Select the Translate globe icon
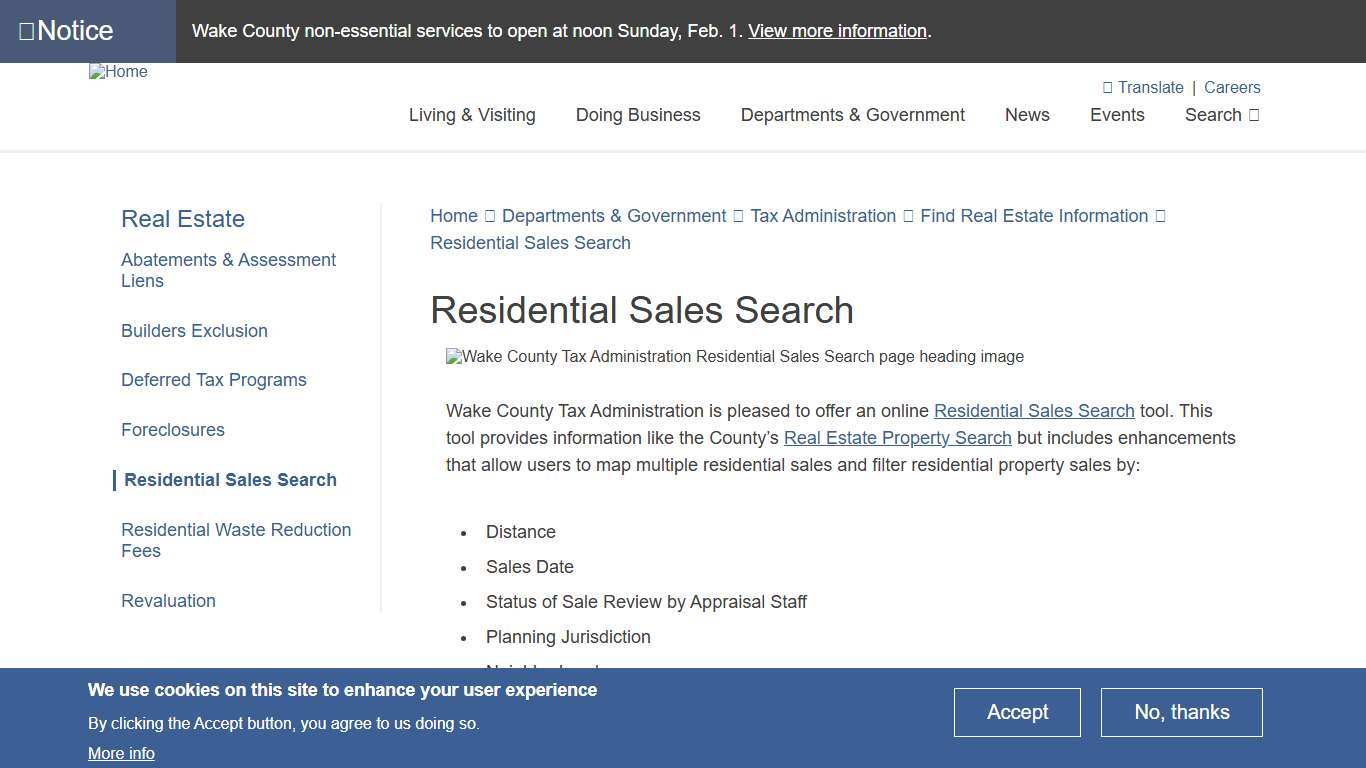This screenshot has width=1366, height=768. pyautogui.click(x=1106, y=87)
